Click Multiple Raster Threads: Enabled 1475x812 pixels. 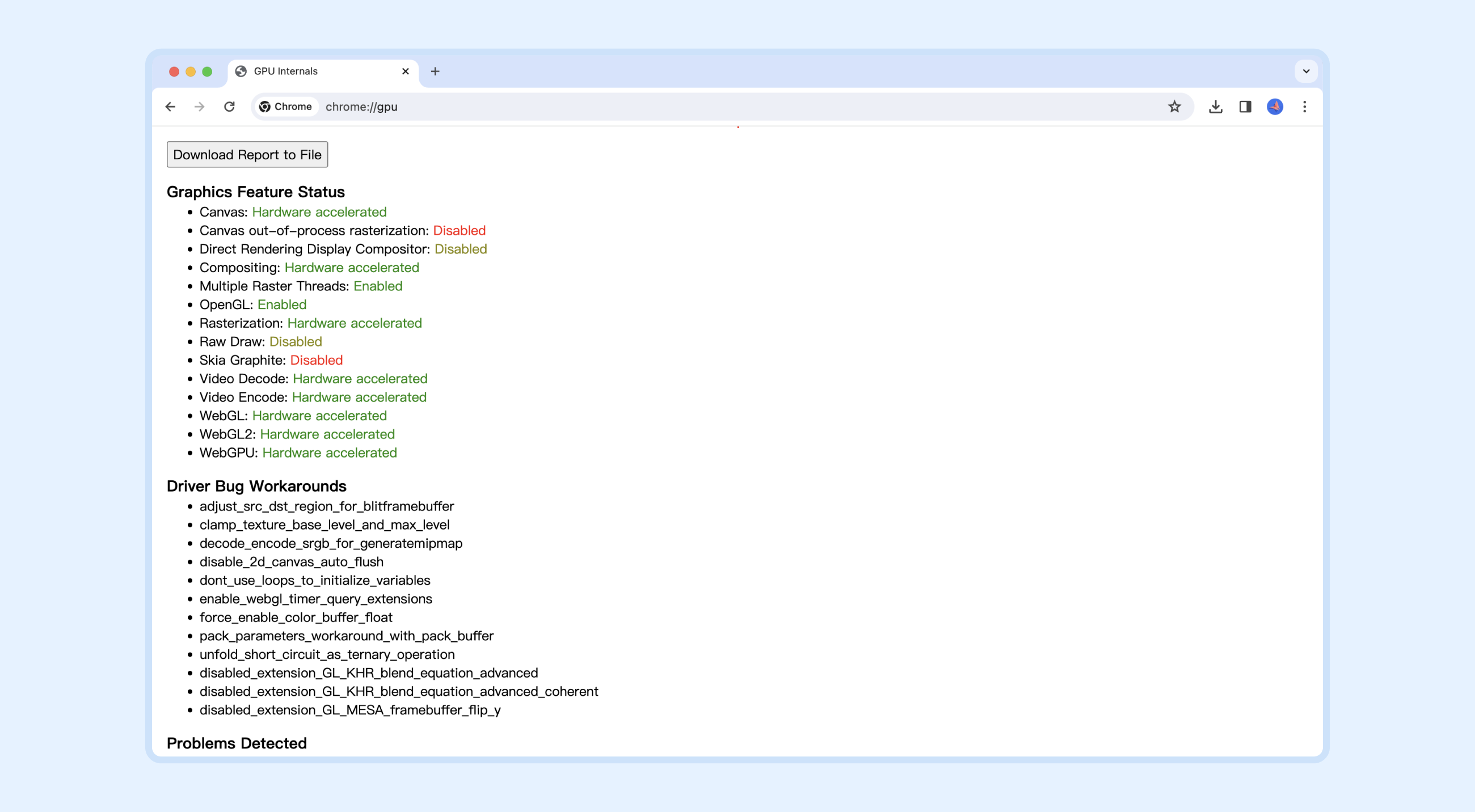pos(301,286)
